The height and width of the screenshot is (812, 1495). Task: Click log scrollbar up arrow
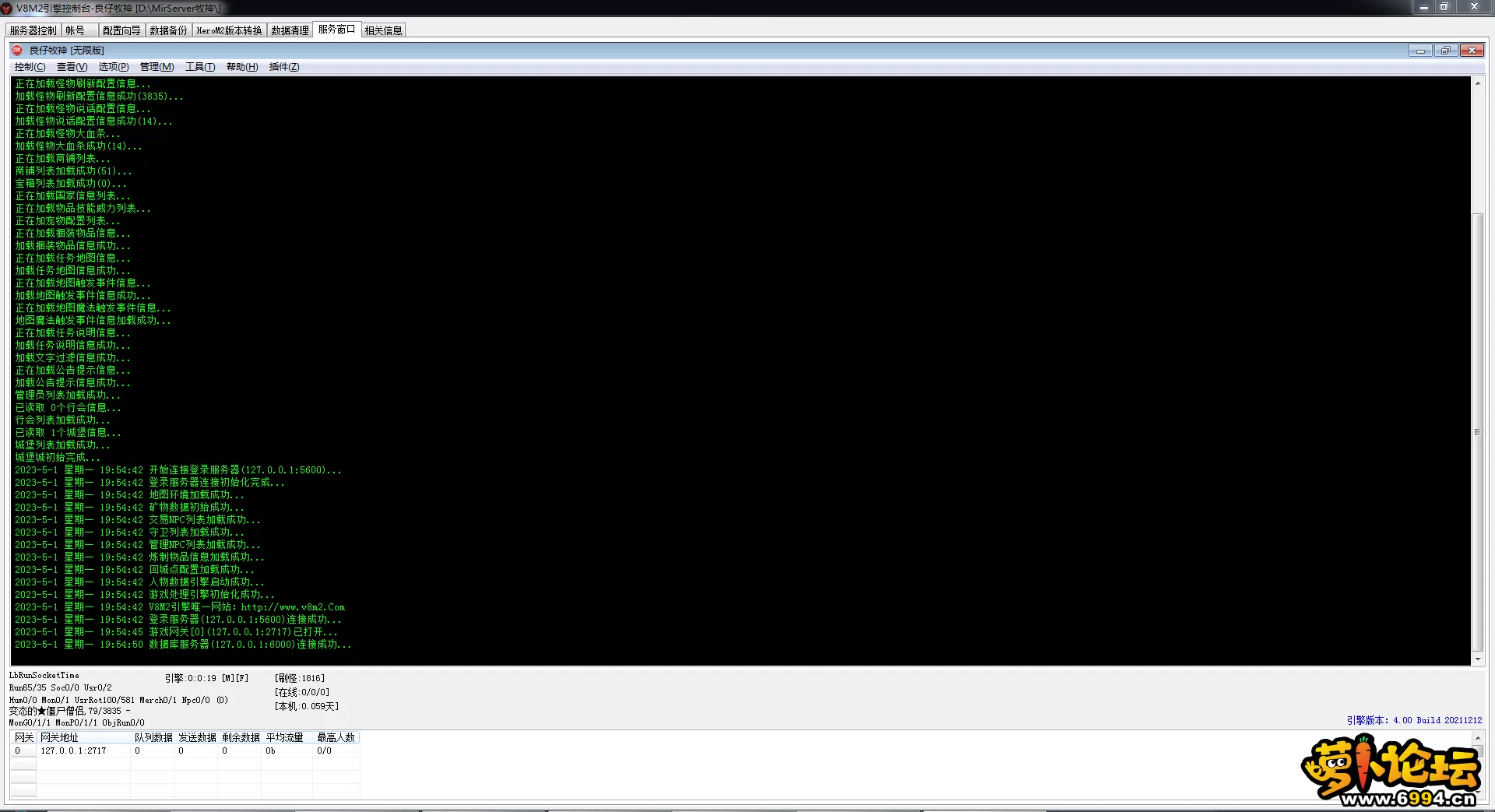pyautogui.click(x=1477, y=83)
